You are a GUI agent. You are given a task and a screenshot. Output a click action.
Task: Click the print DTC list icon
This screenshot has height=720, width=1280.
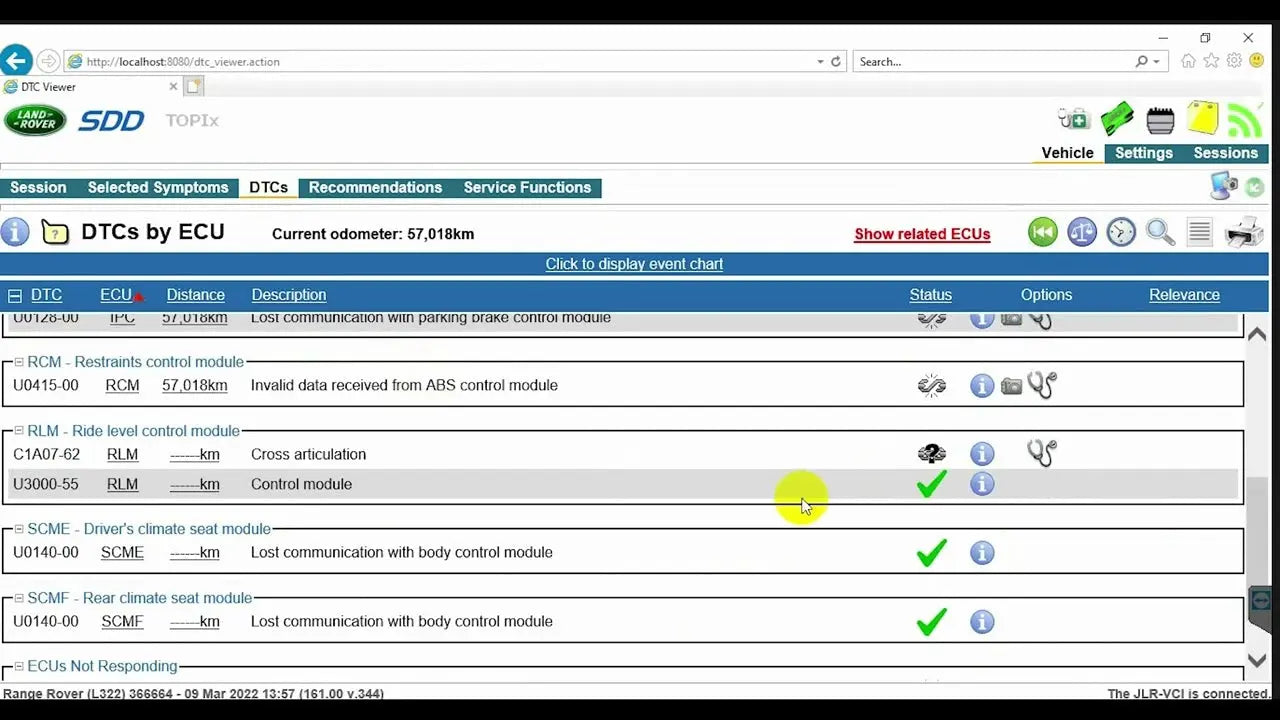click(x=1244, y=233)
